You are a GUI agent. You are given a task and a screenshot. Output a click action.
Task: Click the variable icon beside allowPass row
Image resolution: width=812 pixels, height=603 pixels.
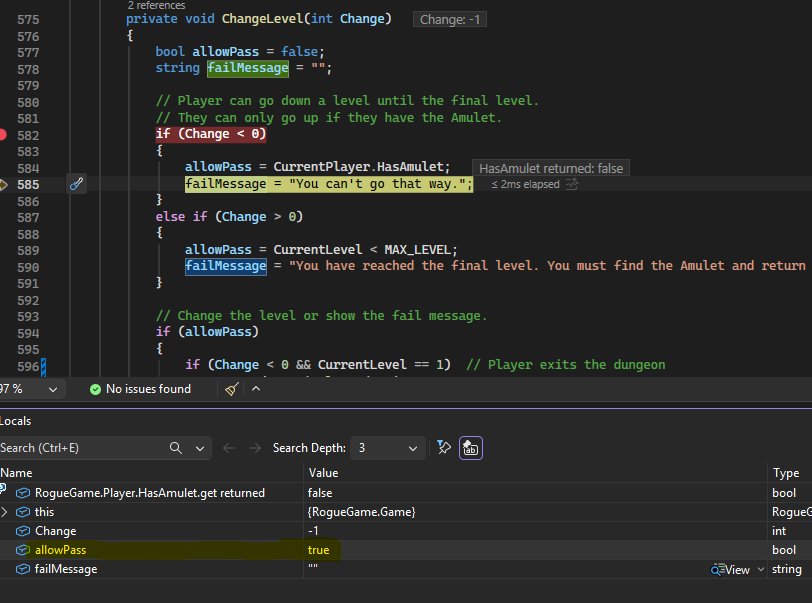click(22, 550)
